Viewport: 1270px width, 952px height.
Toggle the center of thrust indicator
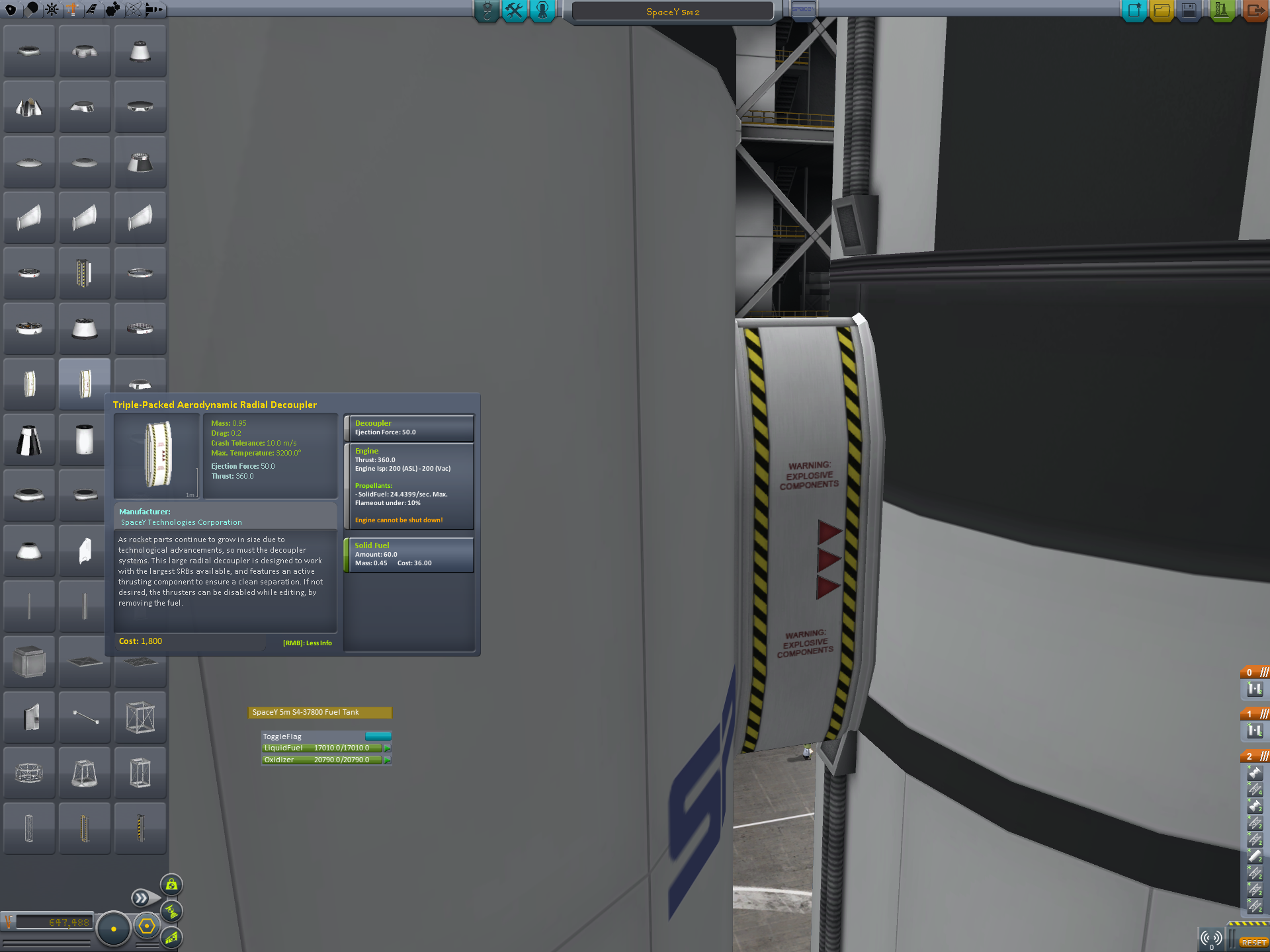pos(171,911)
